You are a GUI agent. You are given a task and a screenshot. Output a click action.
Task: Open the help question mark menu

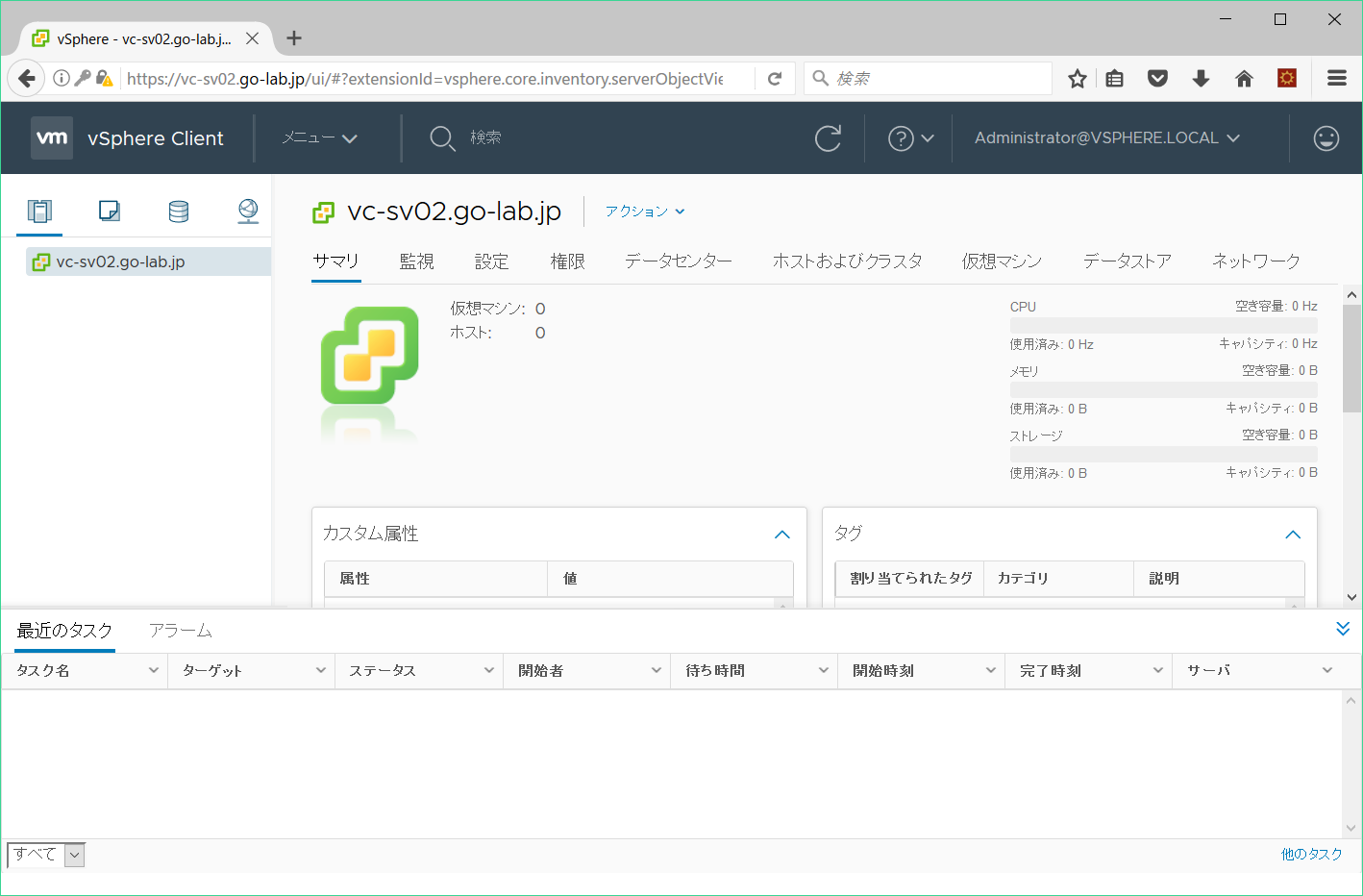pos(910,138)
